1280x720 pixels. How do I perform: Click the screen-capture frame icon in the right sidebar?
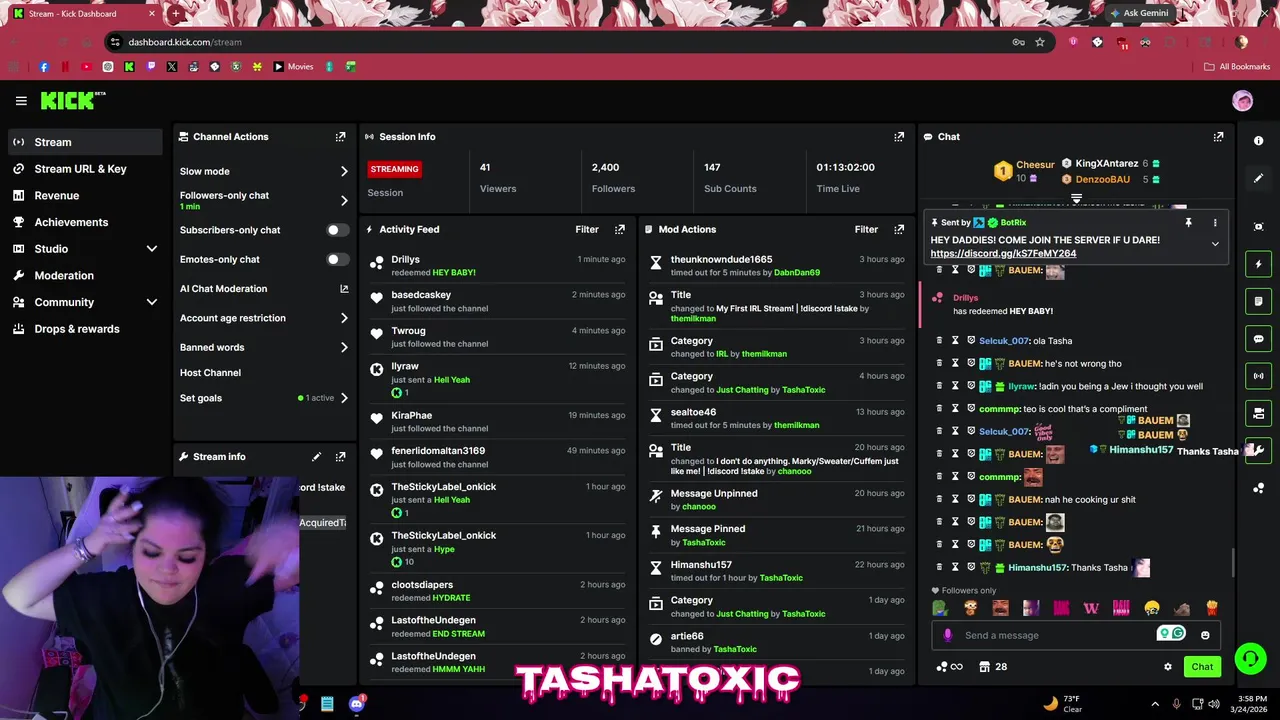pyautogui.click(x=1258, y=227)
